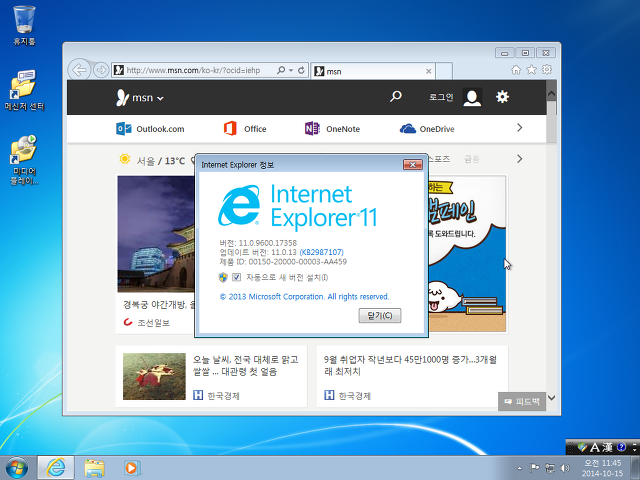Click the 로그인 sign-in link
Screen dimensions: 640x480
(441, 97)
